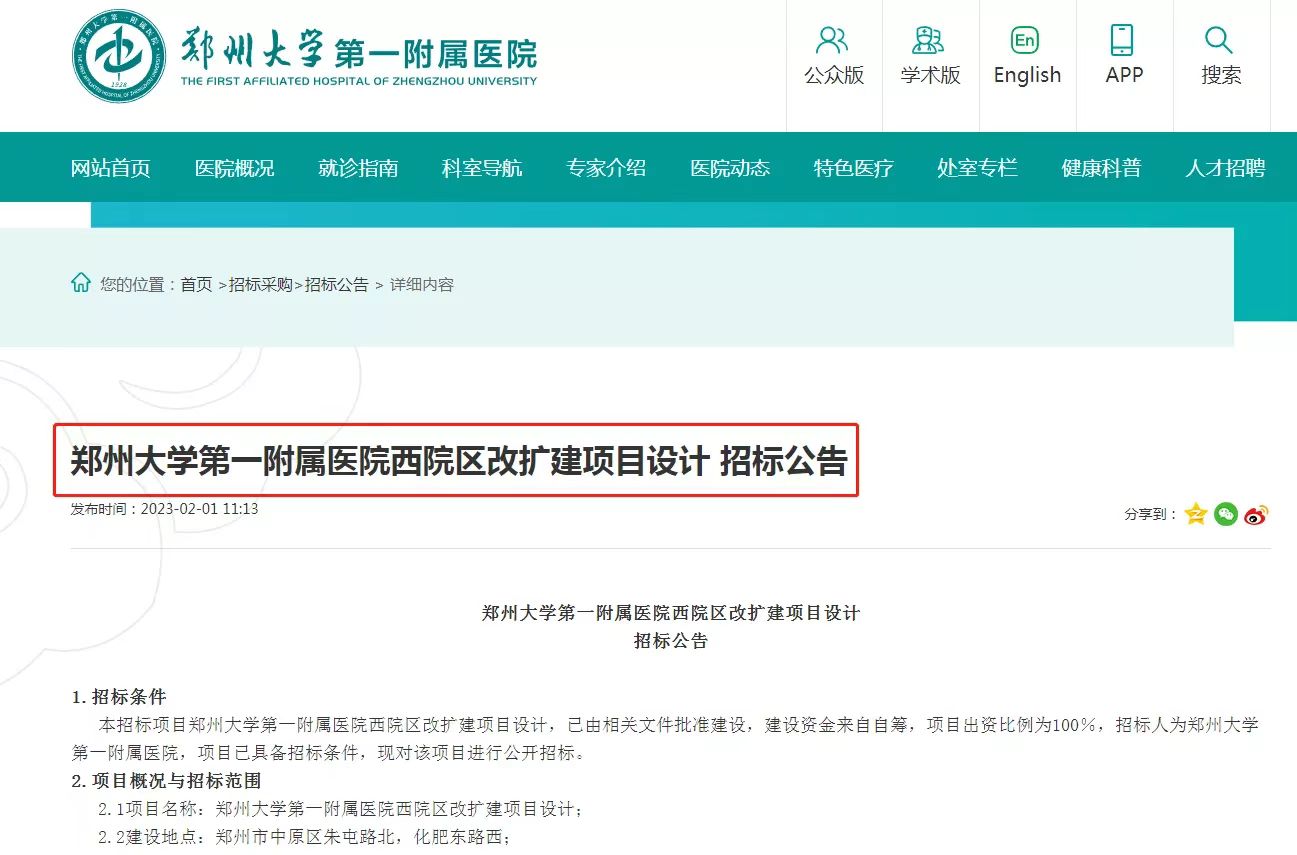Click the home icon in breadcrumb
This screenshot has width=1297, height=855.
(81, 284)
